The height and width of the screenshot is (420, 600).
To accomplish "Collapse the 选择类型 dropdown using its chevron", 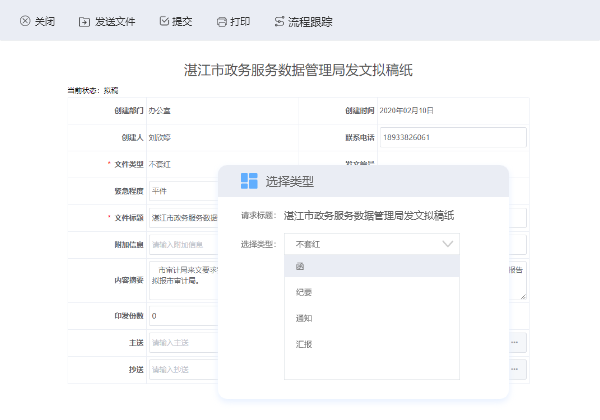I will click(447, 243).
